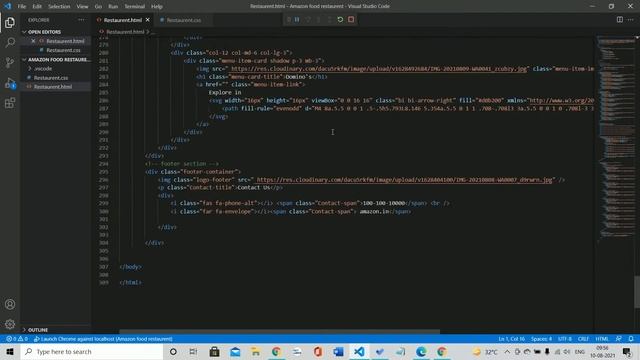Open Mail app from taskbar

tap(235, 351)
